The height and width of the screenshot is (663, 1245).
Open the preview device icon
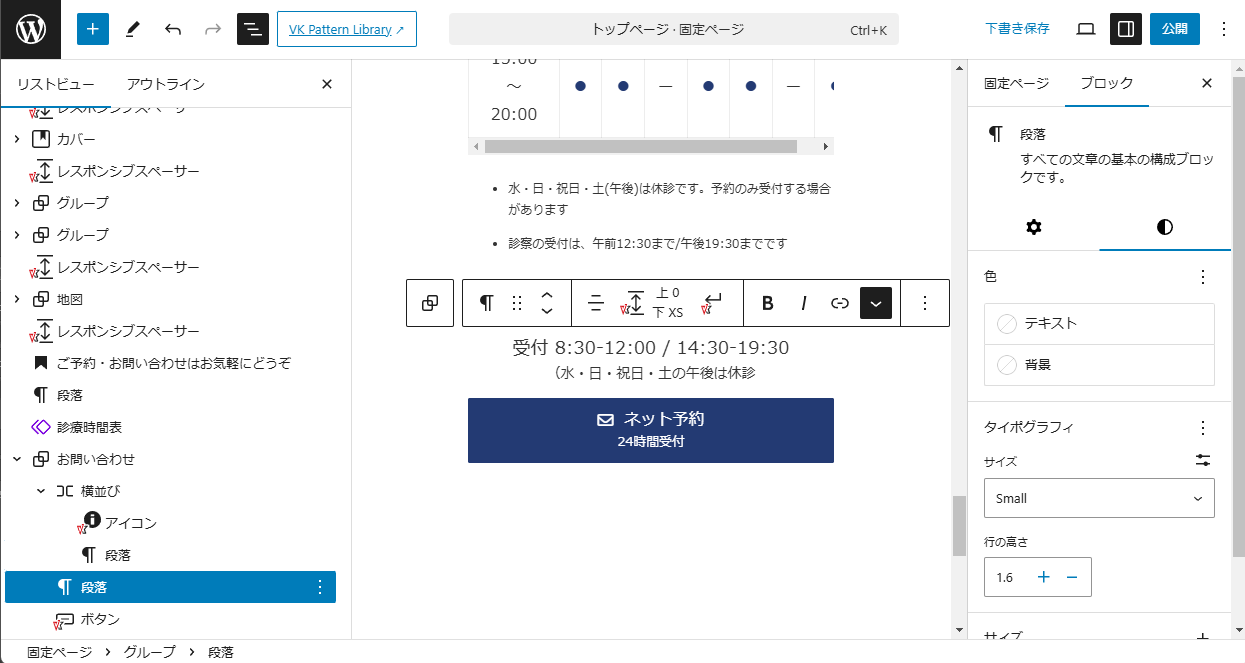click(1086, 29)
